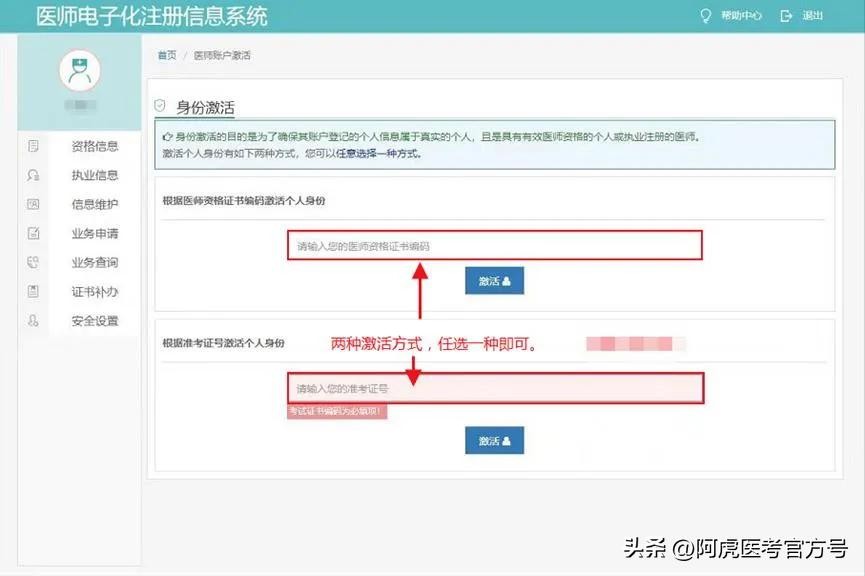The width and height of the screenshot is (865, 576).
Task: Open the 执业信息 menu item
Action: pyautogui.click(x=95, y=175)
